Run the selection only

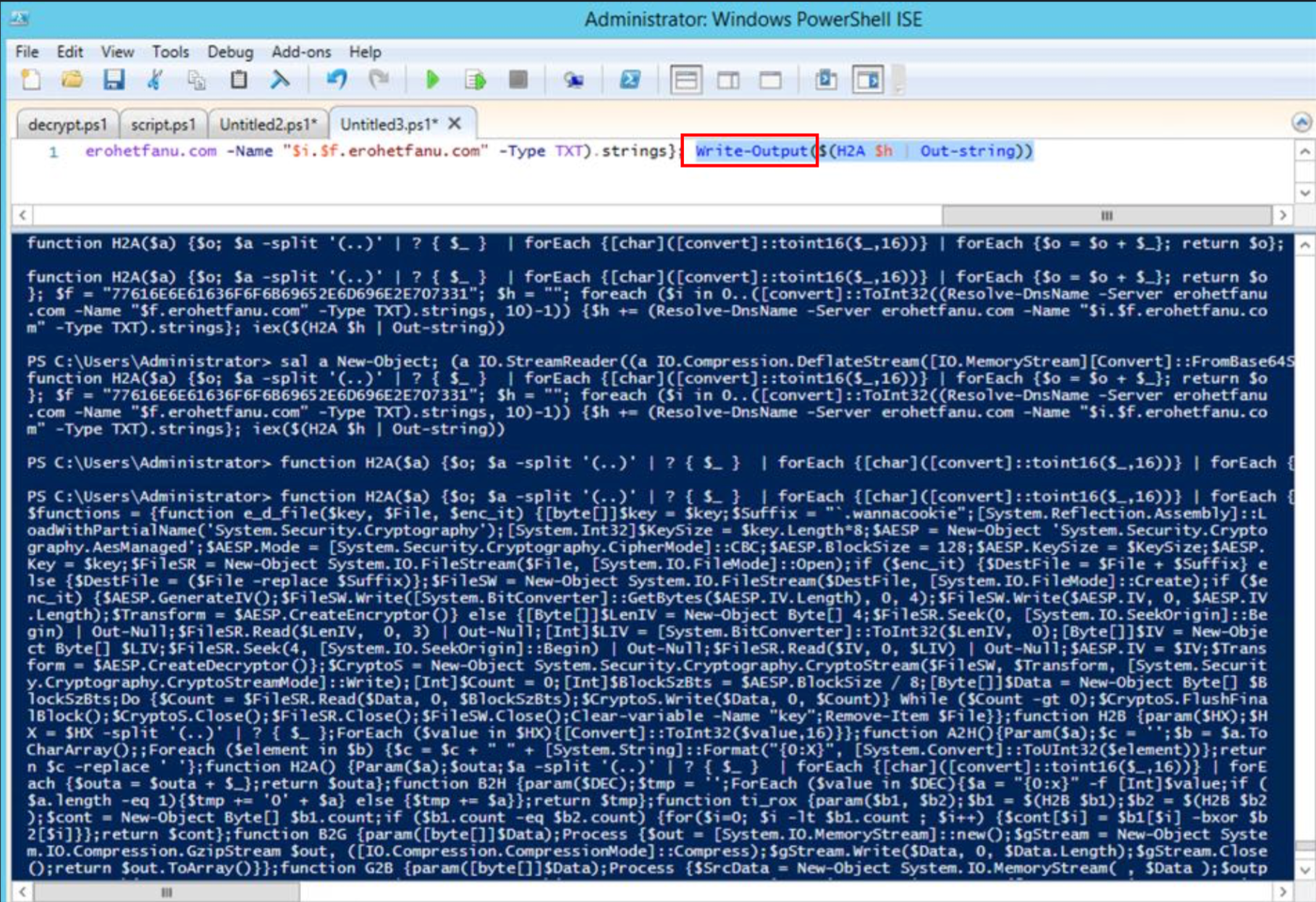click(475, 80)
